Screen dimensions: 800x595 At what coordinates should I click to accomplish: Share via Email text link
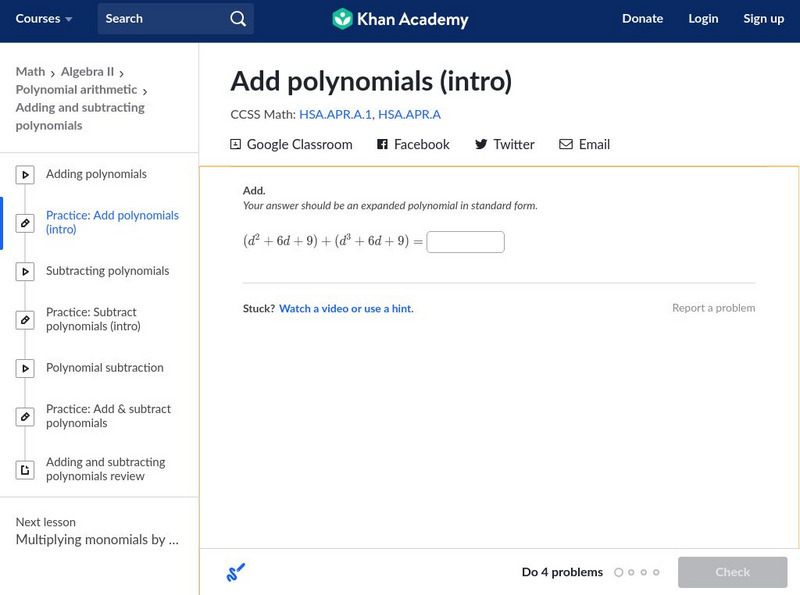tap(594, 144)
